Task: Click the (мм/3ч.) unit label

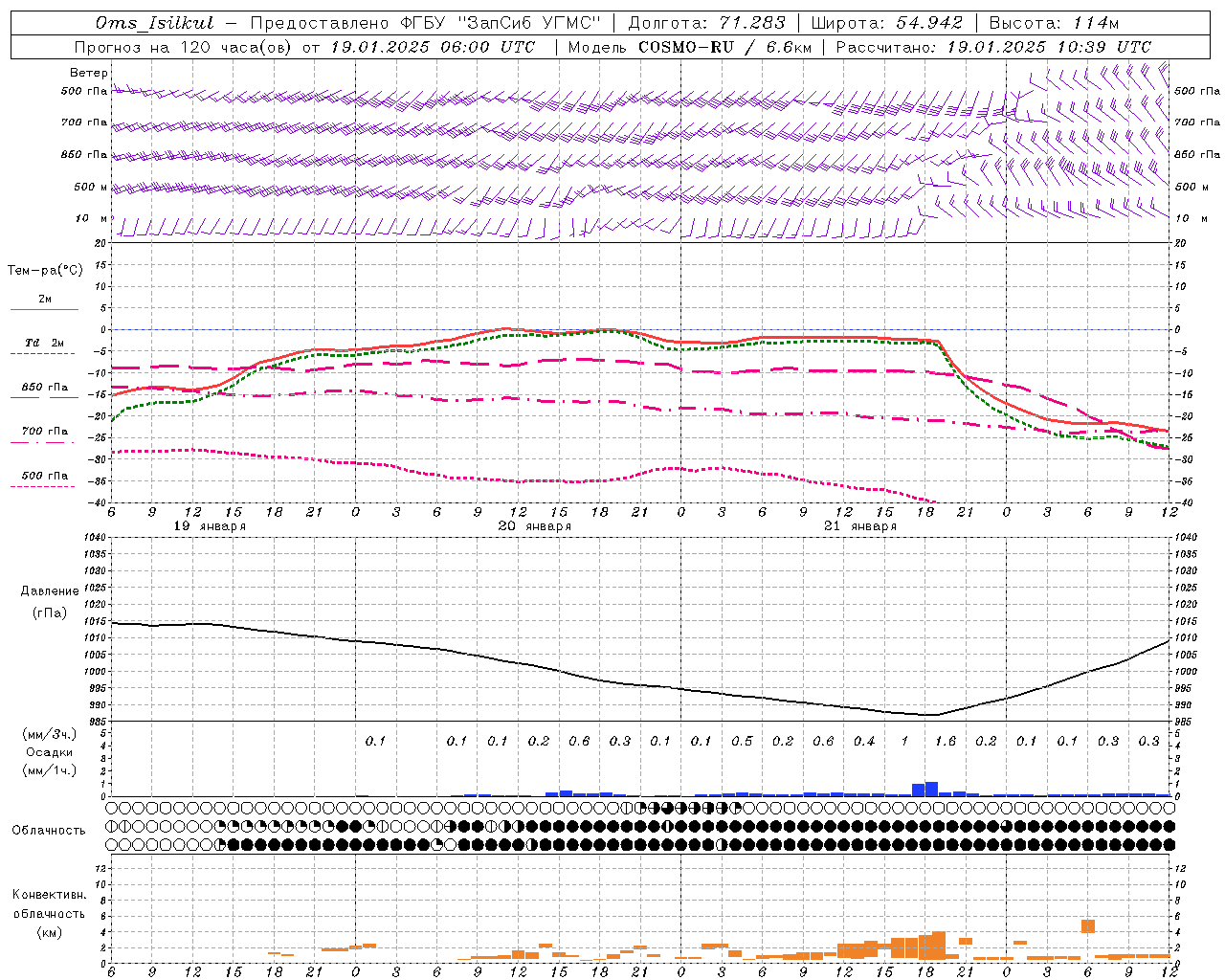Action: pos(50,734)
